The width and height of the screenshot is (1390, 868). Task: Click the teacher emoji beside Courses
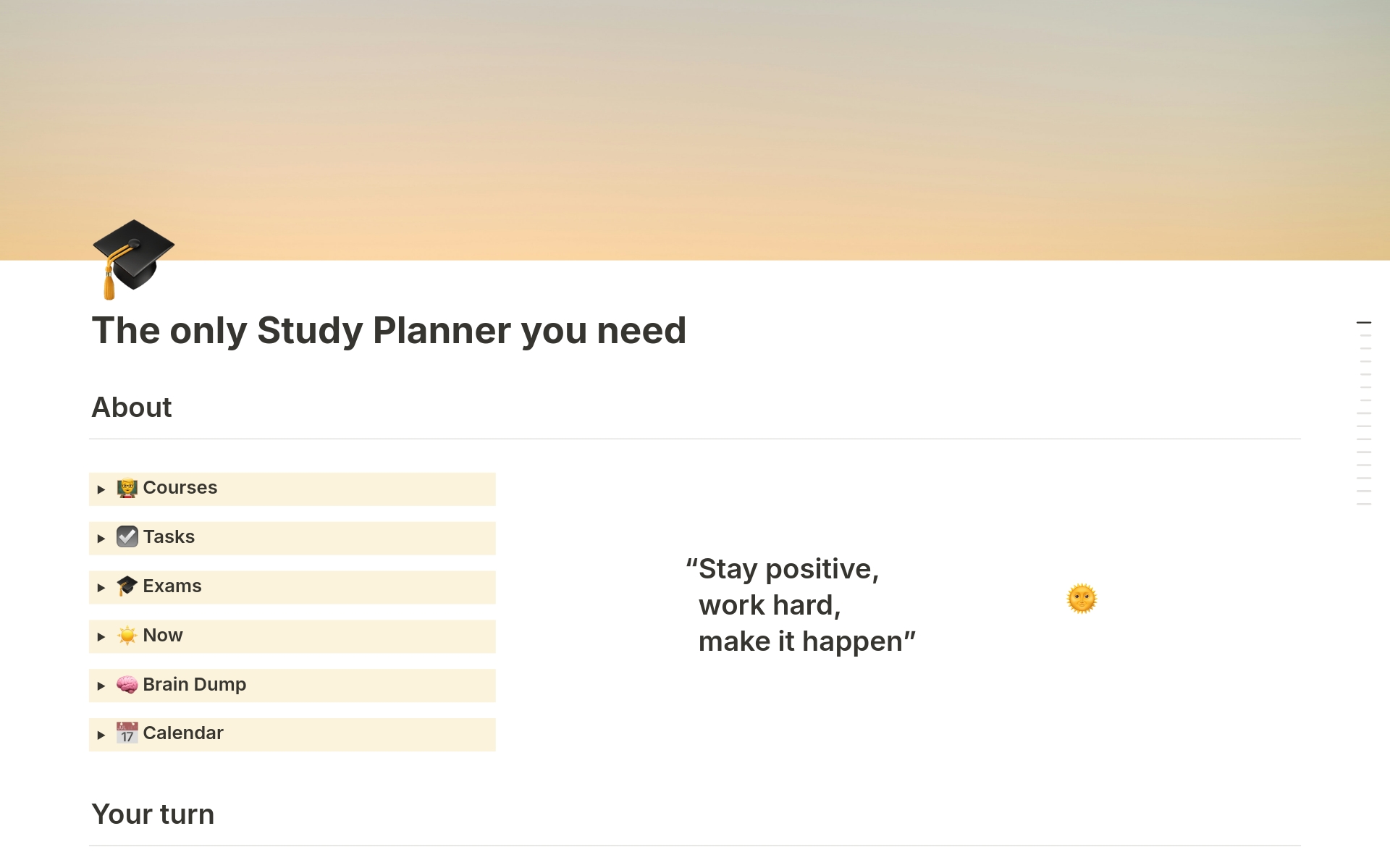coord(127,489)
